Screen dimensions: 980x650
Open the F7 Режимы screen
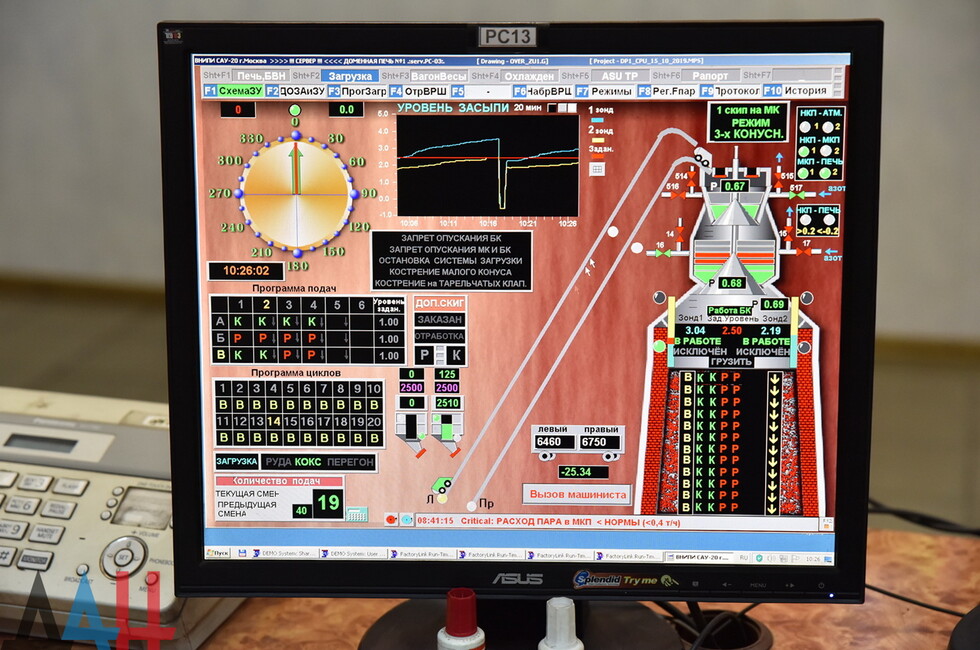(x=604, y=91)
